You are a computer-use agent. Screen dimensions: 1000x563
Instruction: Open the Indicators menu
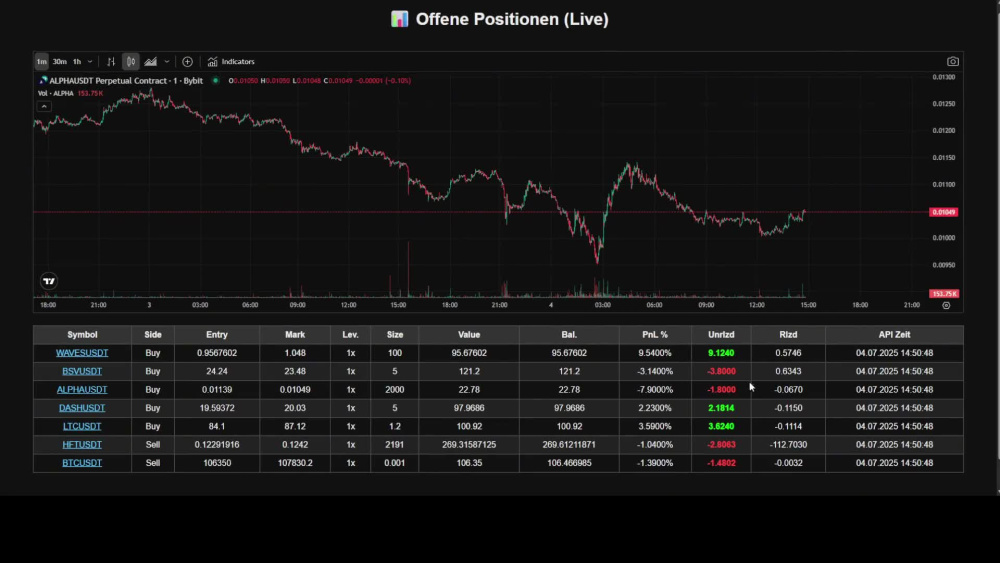pos(231,62)
